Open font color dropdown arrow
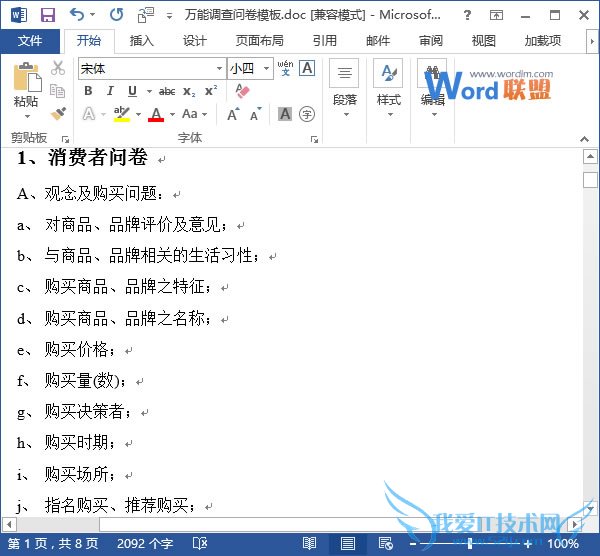The height and width of the screenshot is (556, 600). (172, 114)
